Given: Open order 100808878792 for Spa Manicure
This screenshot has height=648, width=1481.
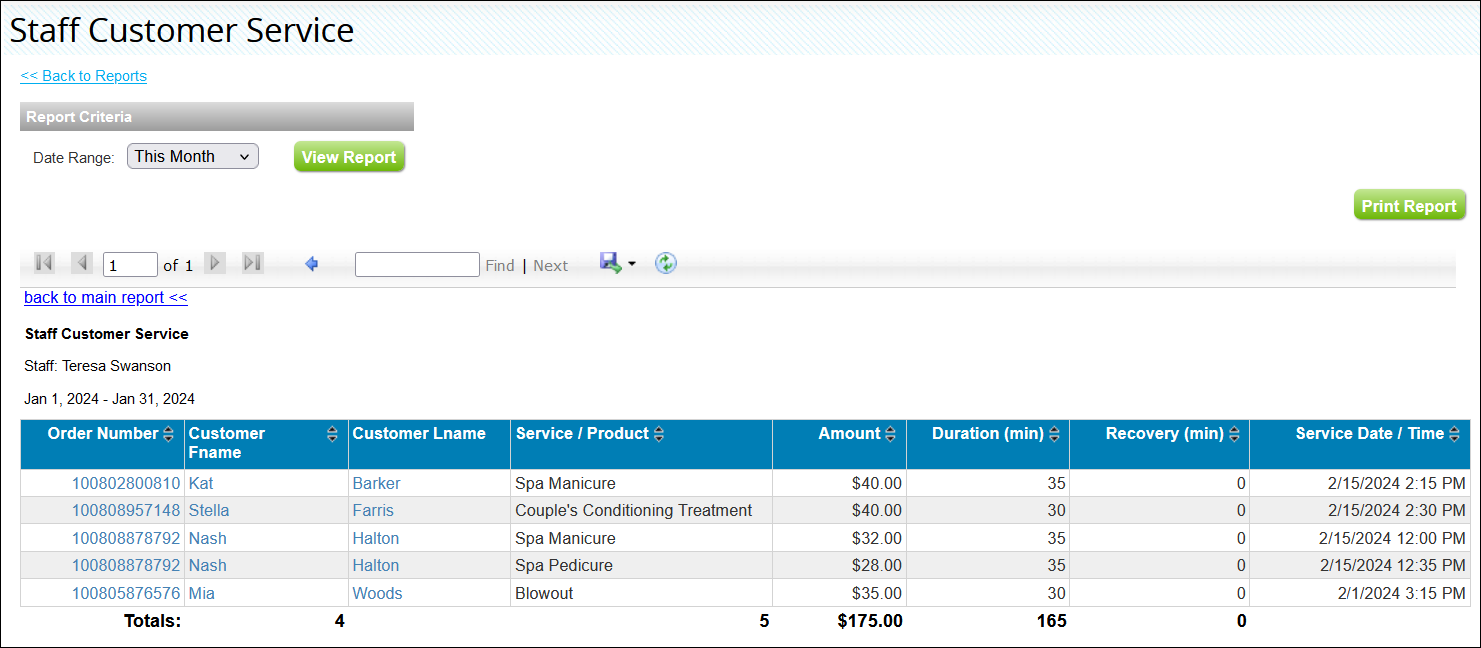Looking at the screenshot, I should 126,538.
